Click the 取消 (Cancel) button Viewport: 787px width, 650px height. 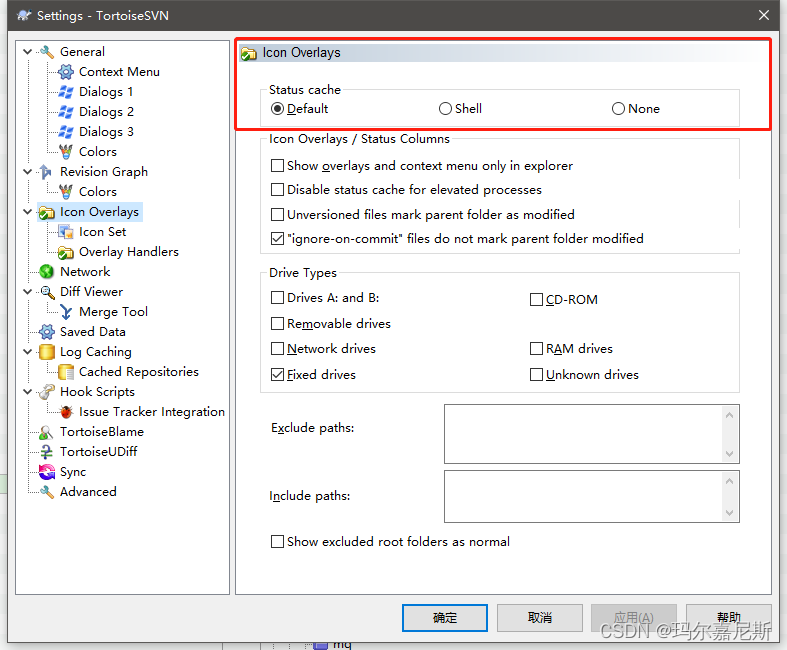coord(540,618)
